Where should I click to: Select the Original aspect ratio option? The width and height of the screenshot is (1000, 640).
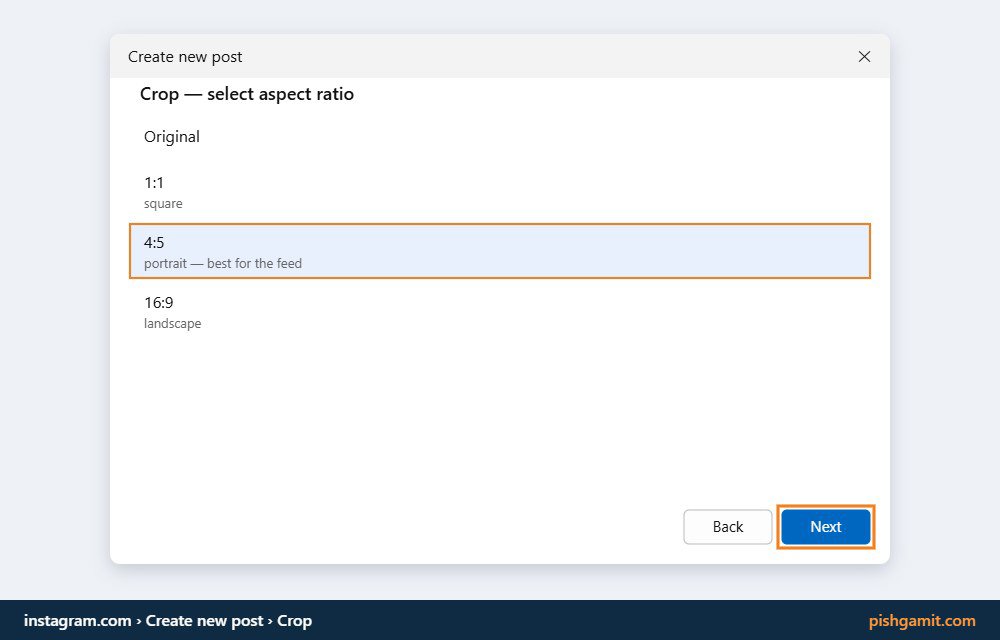(500, 136)
